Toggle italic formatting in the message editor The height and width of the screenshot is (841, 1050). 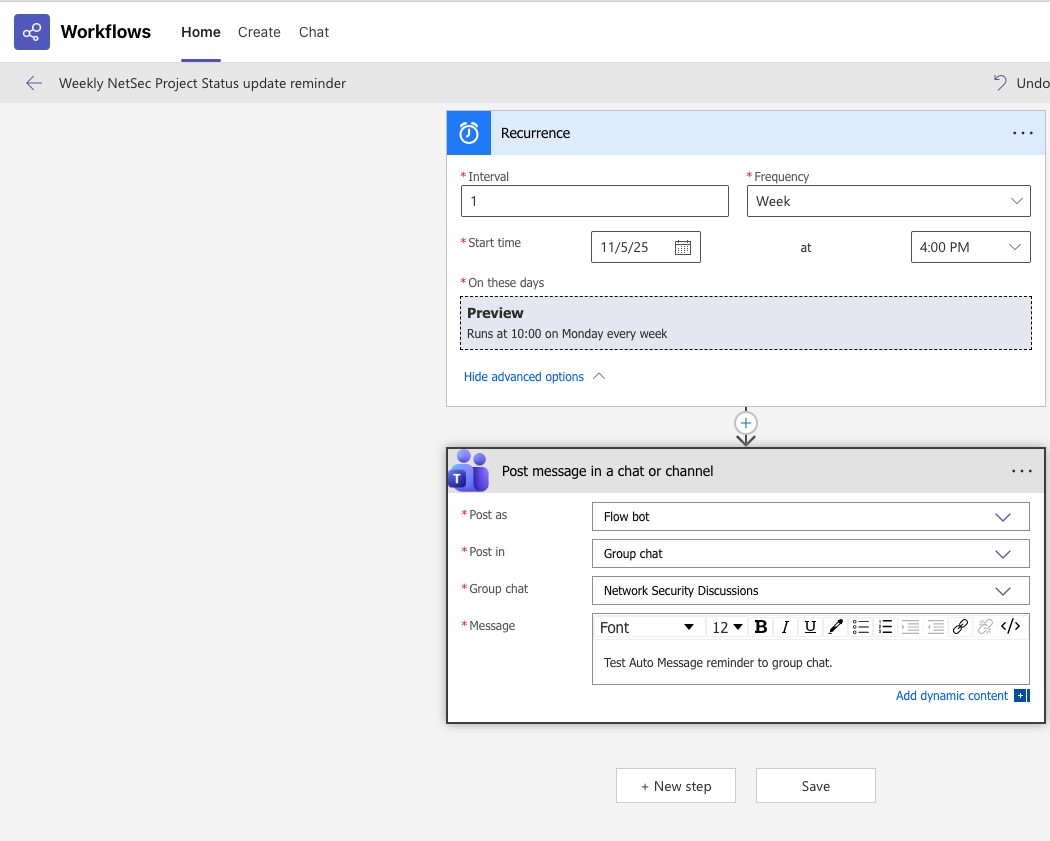(x=785, y=627)
